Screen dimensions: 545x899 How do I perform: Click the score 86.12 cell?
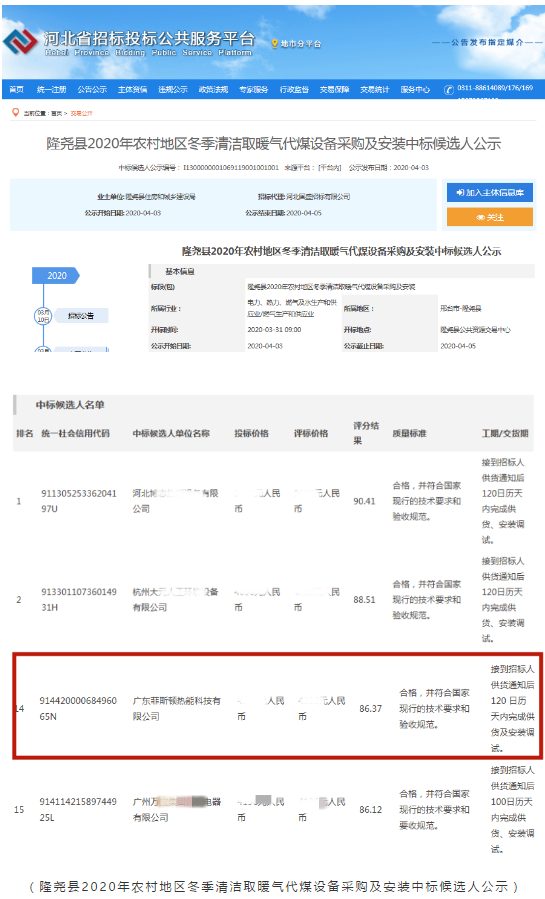(371, 810)
